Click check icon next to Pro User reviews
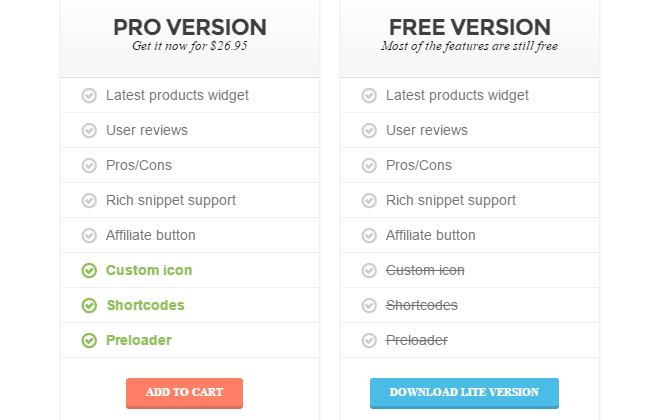The image size is (648, 420). (x=89, y=131)
